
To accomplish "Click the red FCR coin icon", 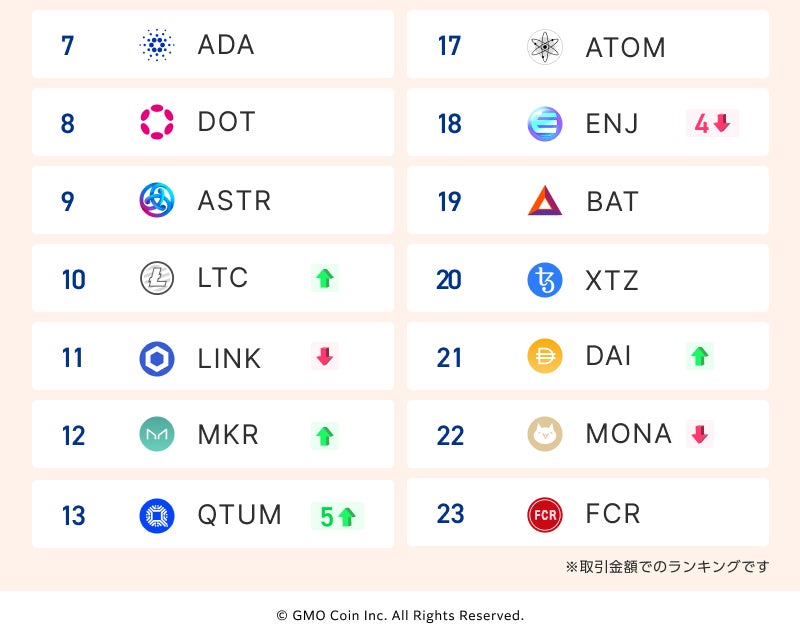I will [x=545, y=514].
